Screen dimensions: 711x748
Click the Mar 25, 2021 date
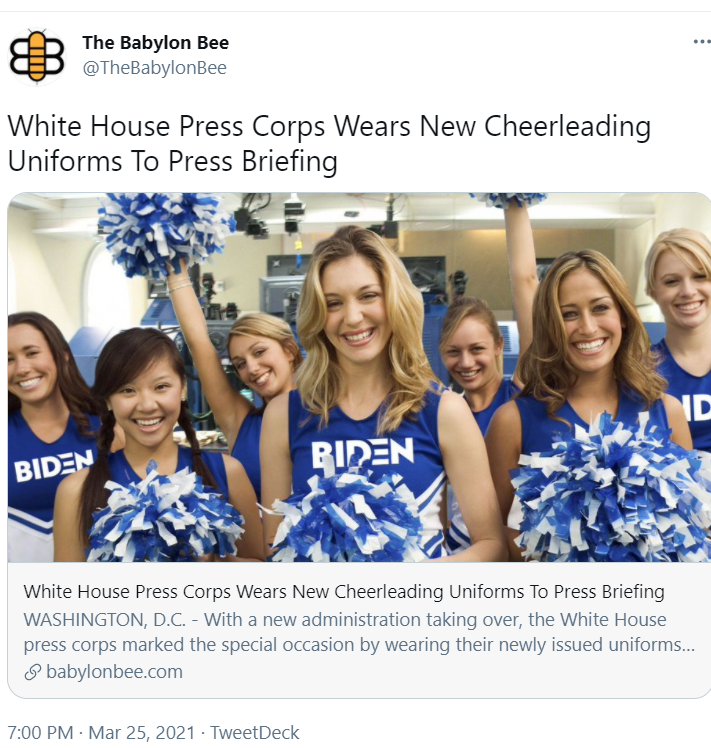142,732
